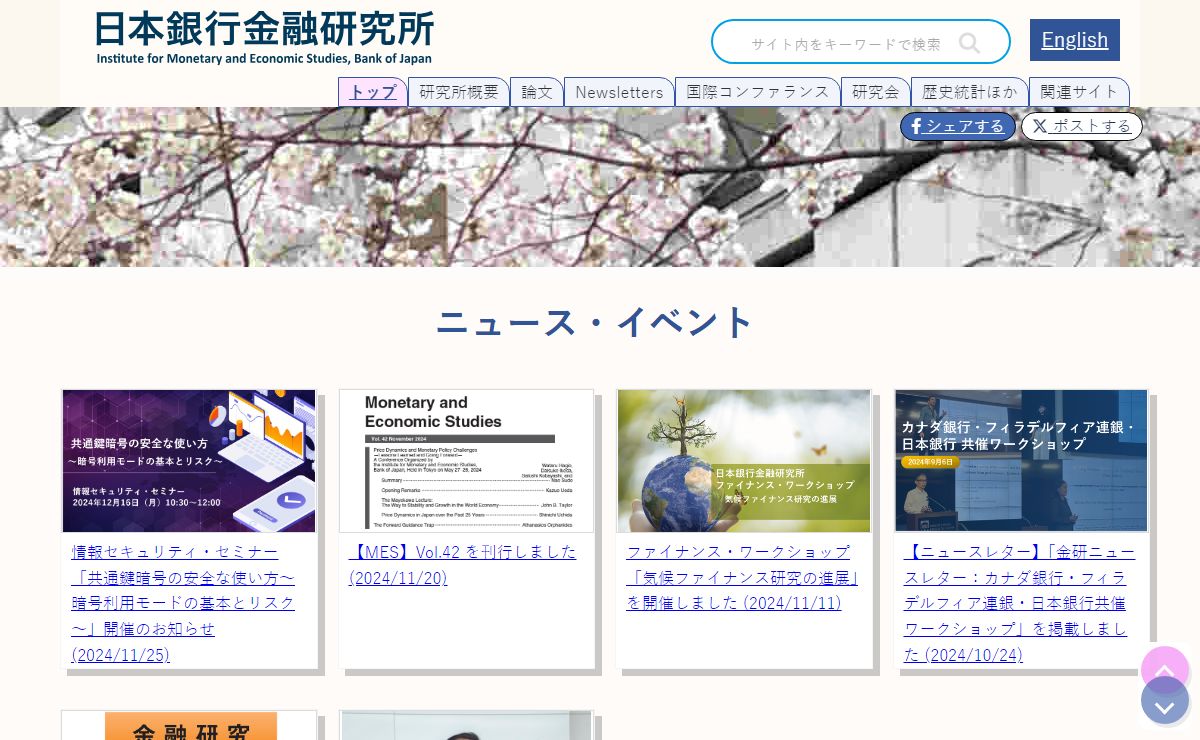Switch to the English site
The width and height of the screenshot is (1200, 740).
[x=1075, y=40]
